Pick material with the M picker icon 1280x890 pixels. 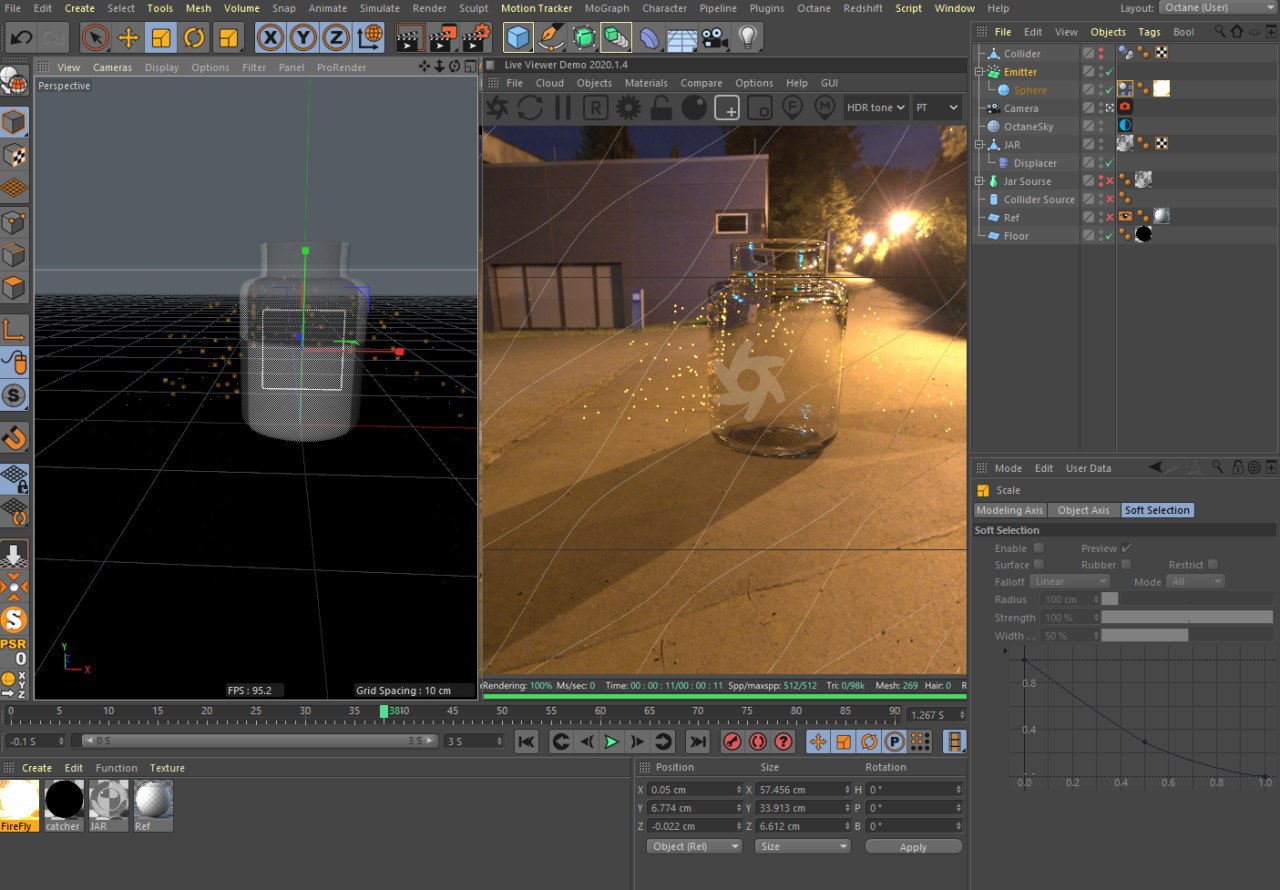pyautogui.click(x=825, y=107)
